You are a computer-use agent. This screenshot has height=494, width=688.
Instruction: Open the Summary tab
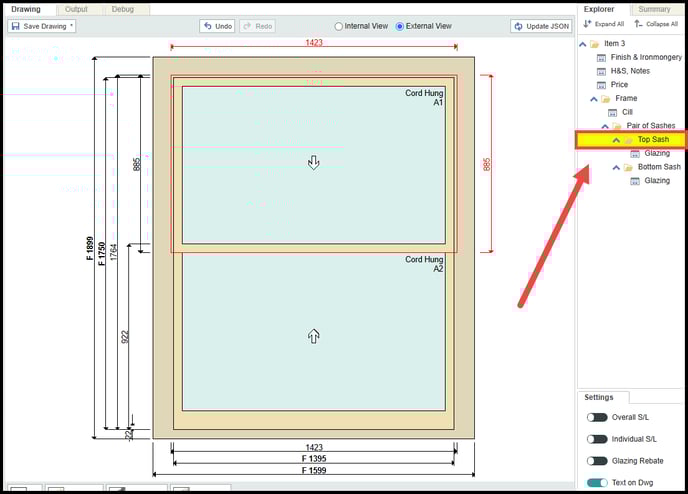654,9
